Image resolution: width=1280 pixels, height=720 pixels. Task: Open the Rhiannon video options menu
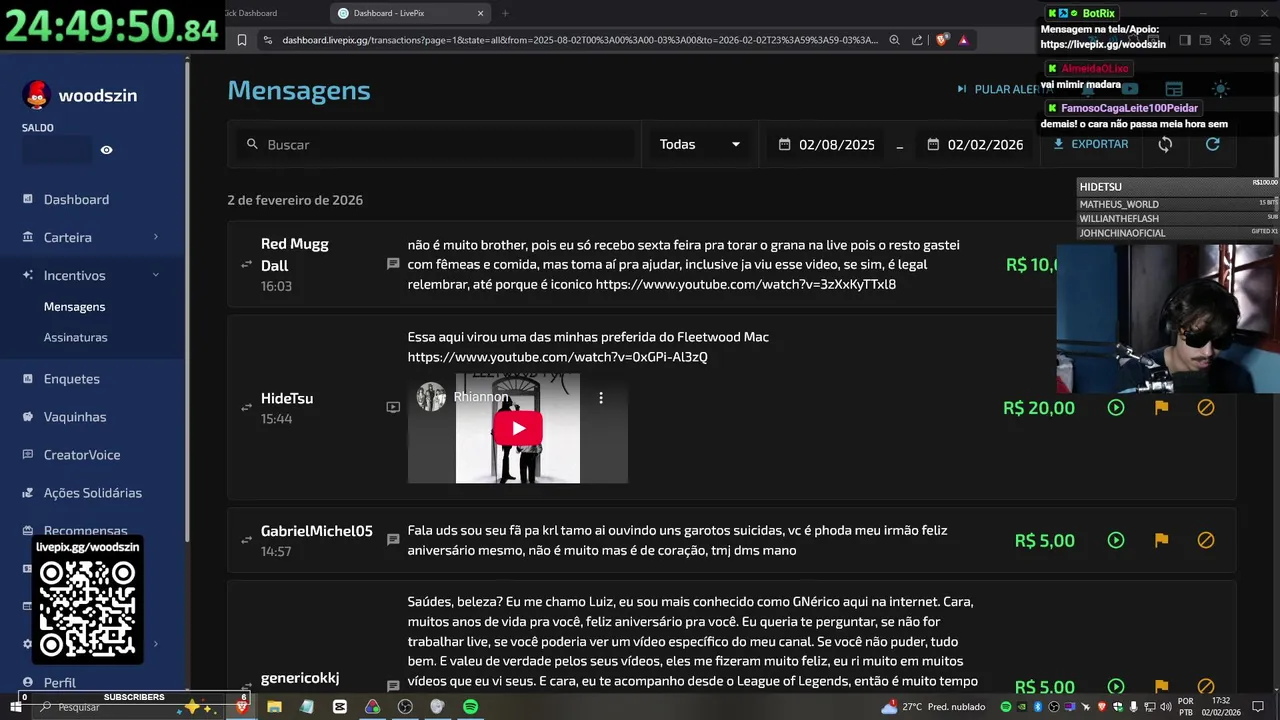pyautogui.click(x=601, y=397)
